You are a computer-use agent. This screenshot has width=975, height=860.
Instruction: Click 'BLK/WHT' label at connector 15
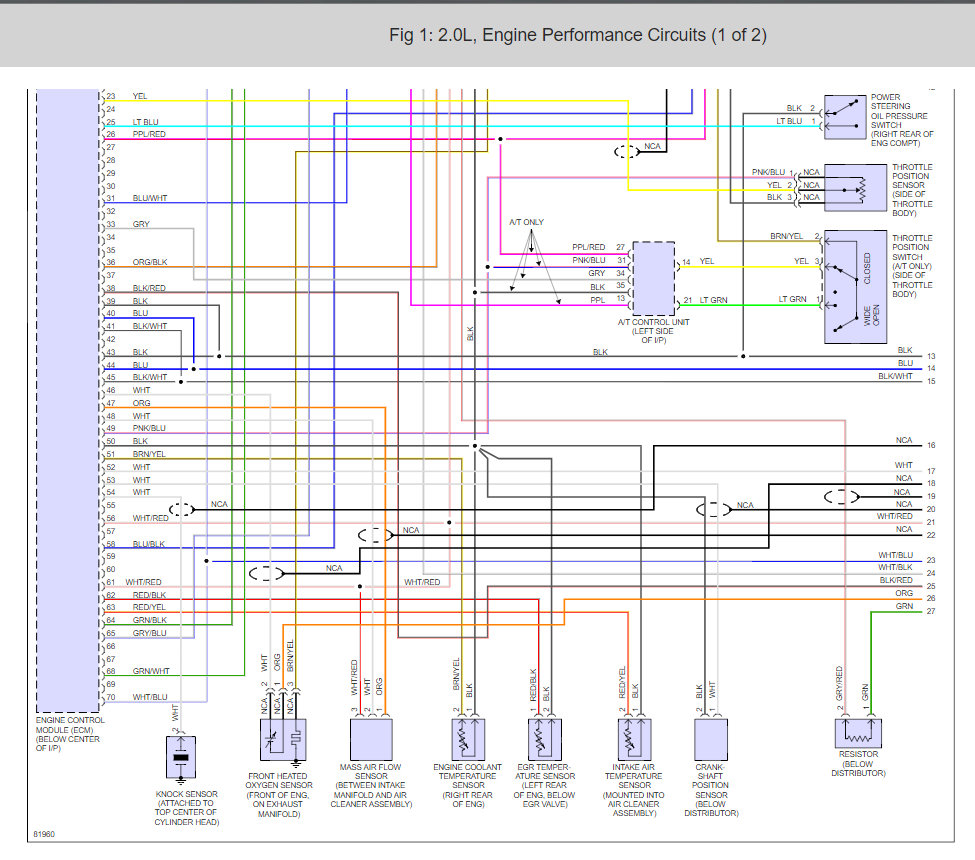895,376
